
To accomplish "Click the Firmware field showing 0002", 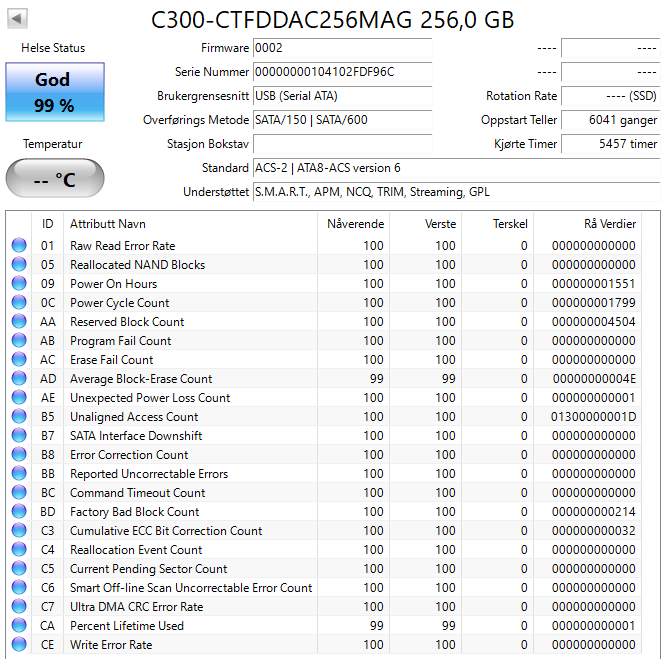I will 341,48.
